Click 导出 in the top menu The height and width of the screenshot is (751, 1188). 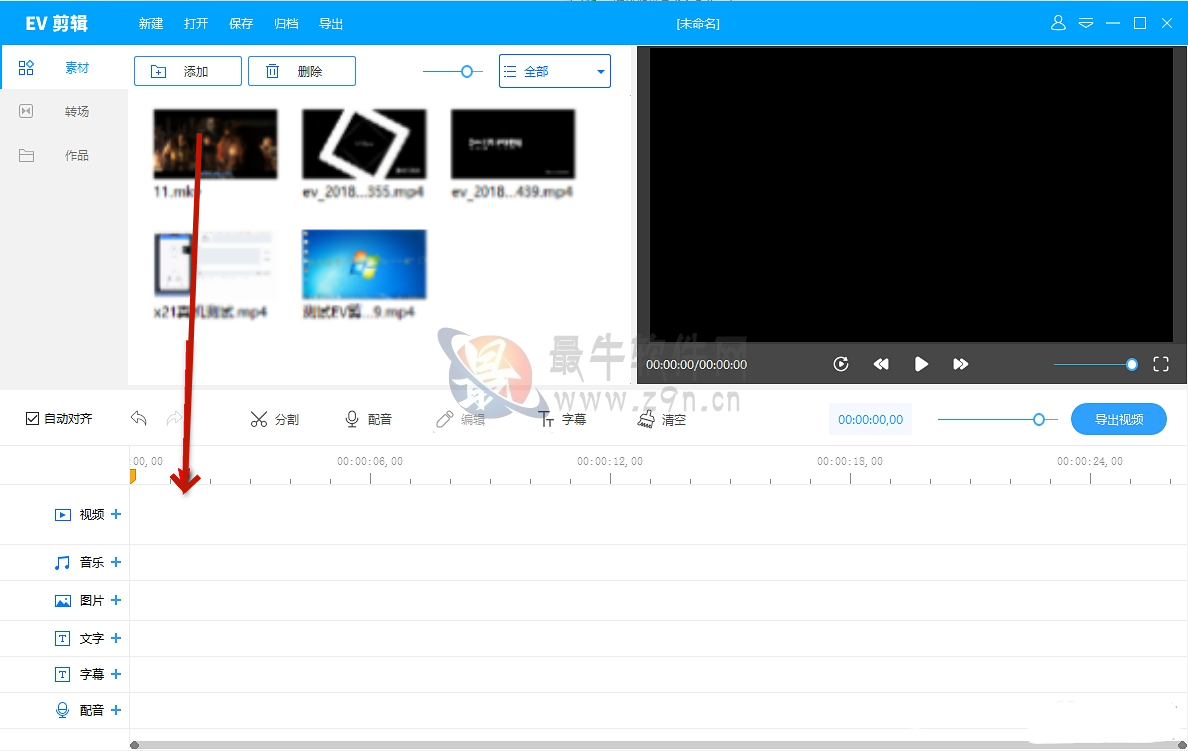tap(331, 23)
